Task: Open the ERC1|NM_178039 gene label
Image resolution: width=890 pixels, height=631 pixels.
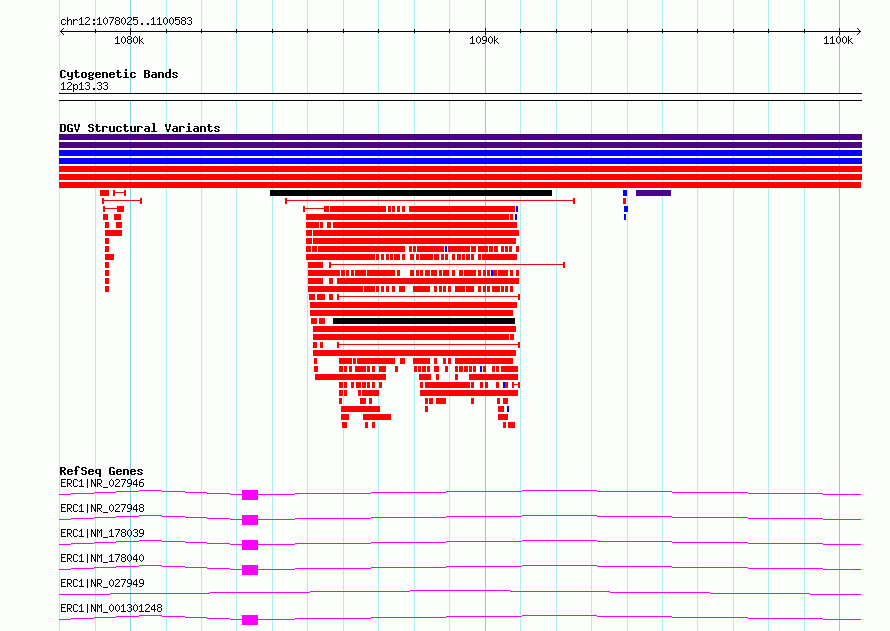Action: (x=102, y=533)
